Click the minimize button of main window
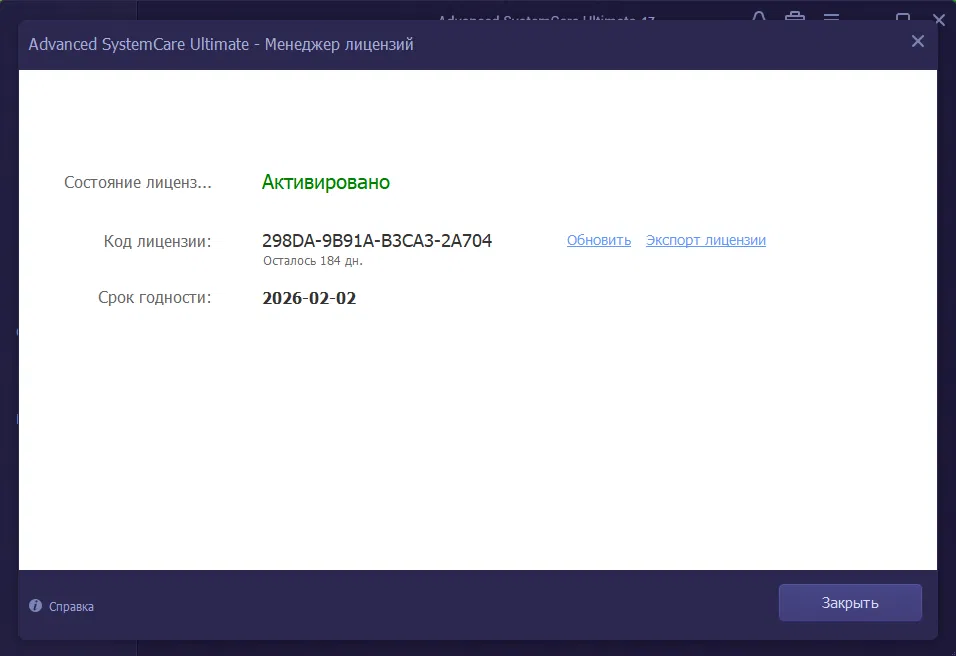 coord(868,18)
